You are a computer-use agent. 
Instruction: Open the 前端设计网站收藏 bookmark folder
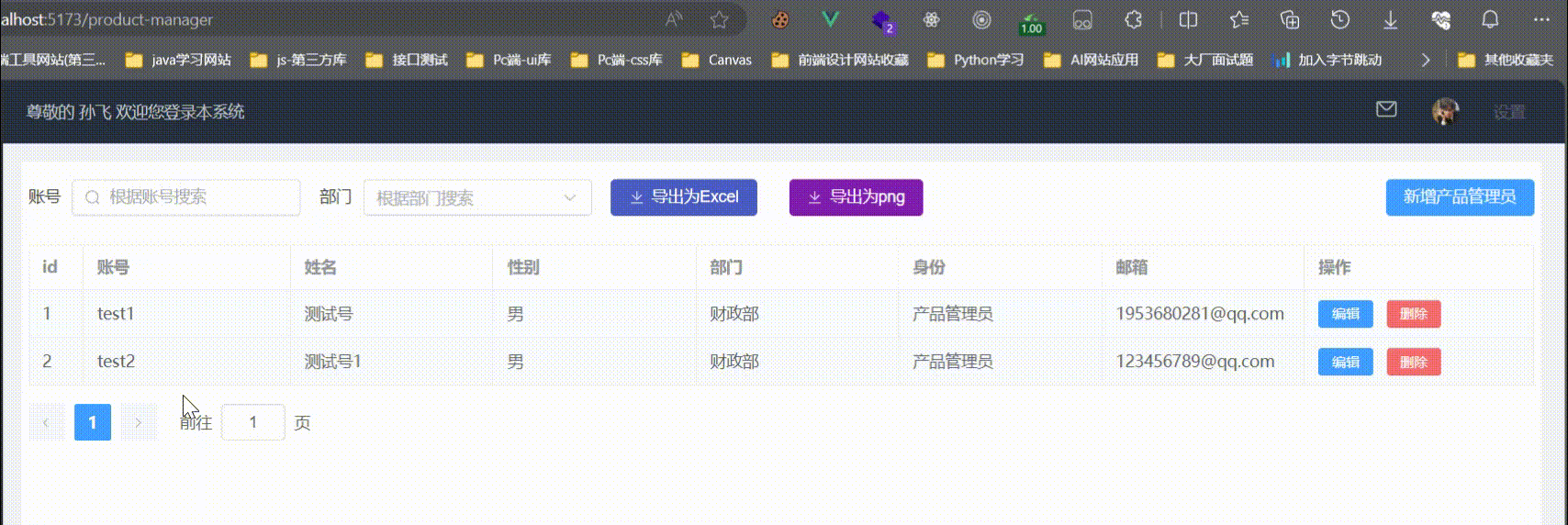click(840, 60)
